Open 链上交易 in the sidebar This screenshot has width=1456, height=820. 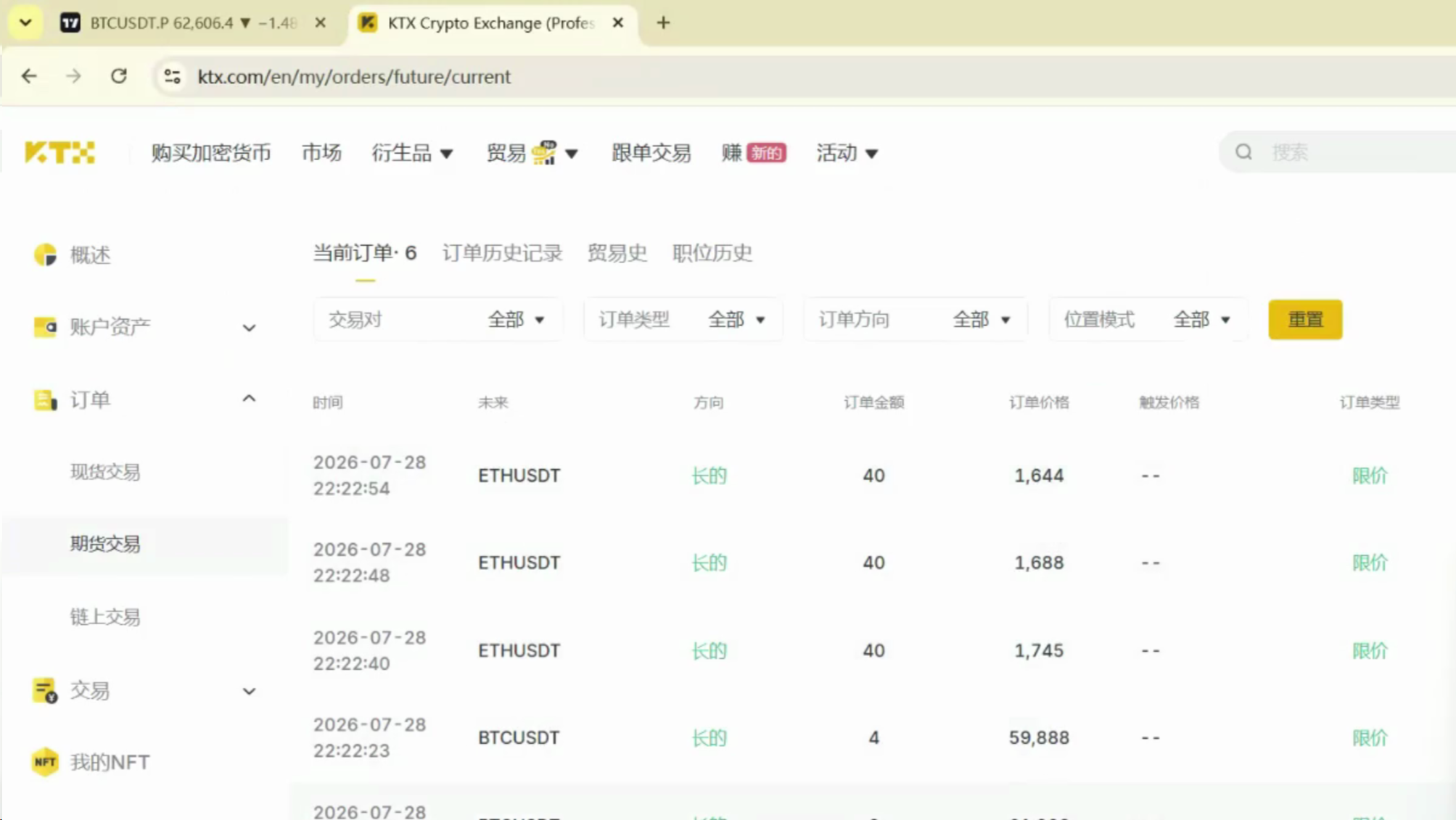click(x=105, y=617)
